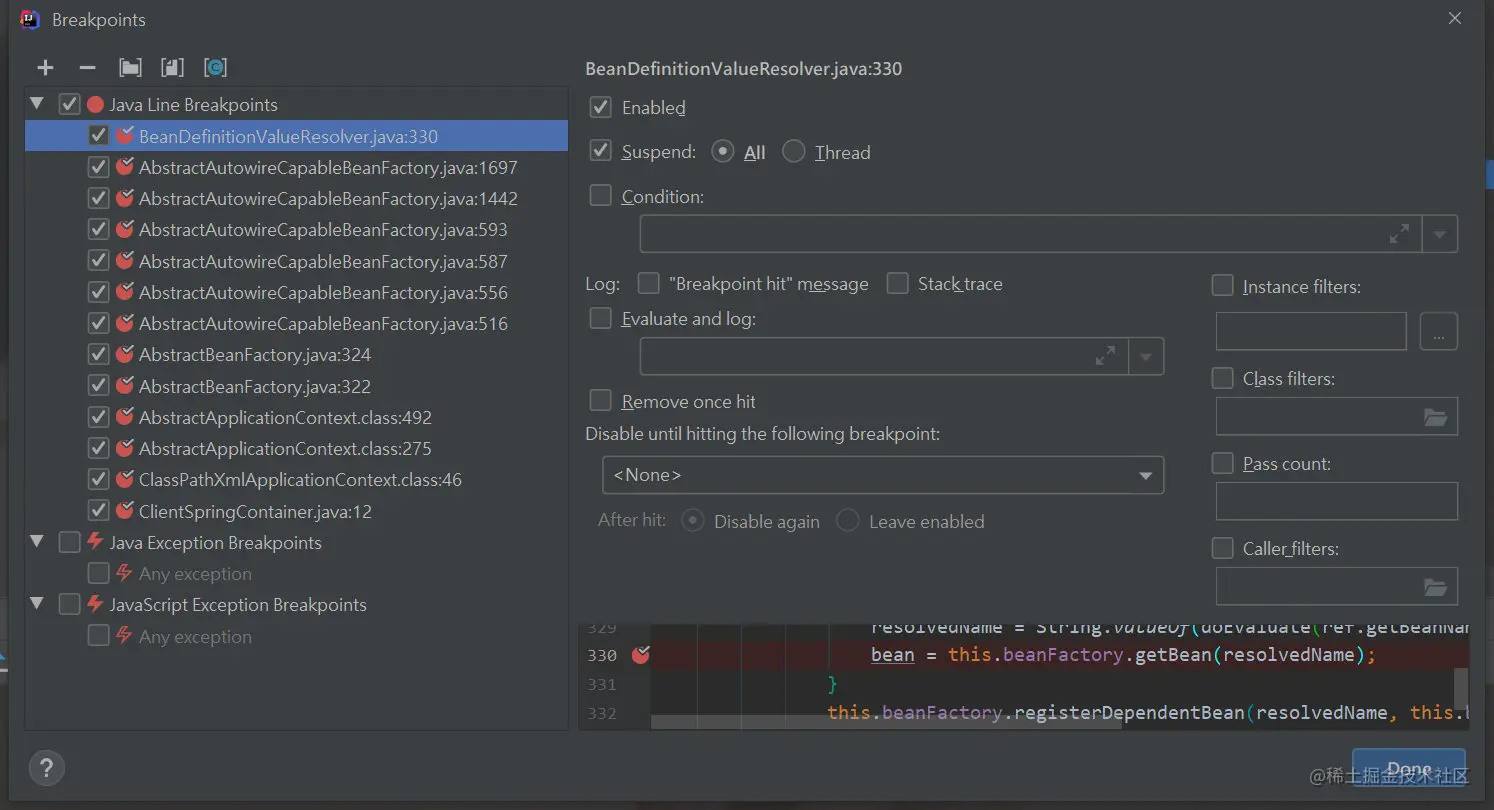Check Remove once hit option
The width and height of the screenshot is (1494, 810).
(x=601, y=401)
